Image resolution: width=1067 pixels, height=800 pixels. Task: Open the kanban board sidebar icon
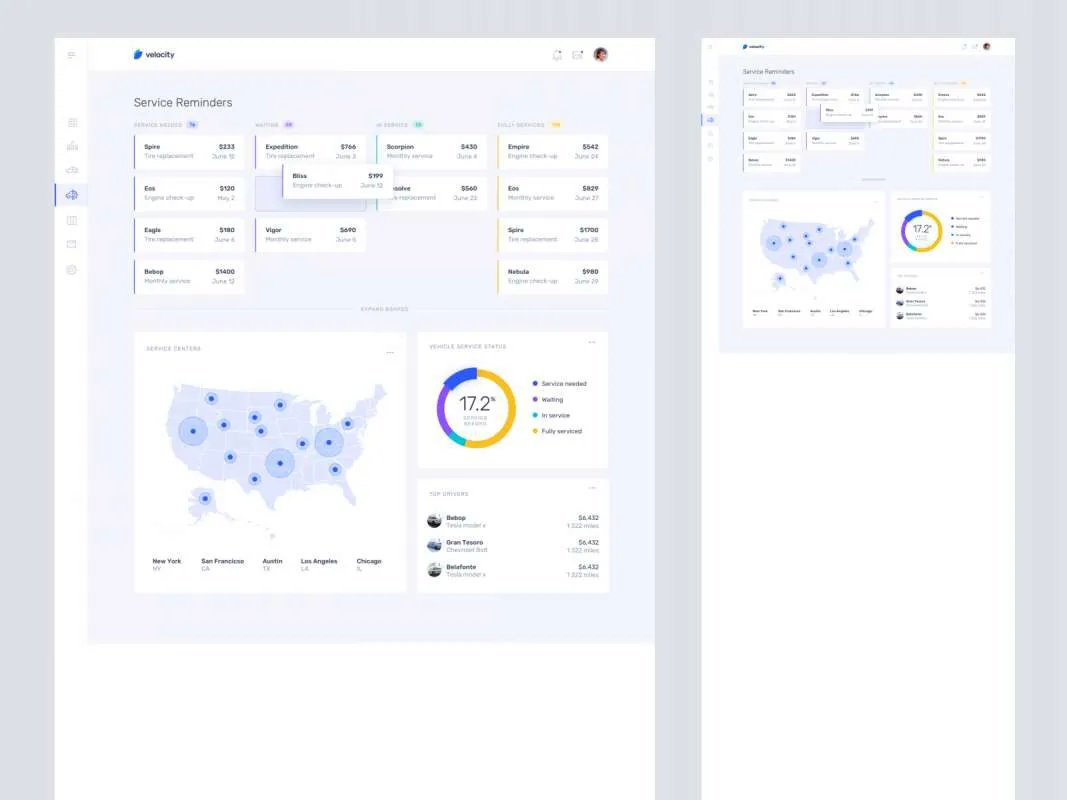pos(71,220)
